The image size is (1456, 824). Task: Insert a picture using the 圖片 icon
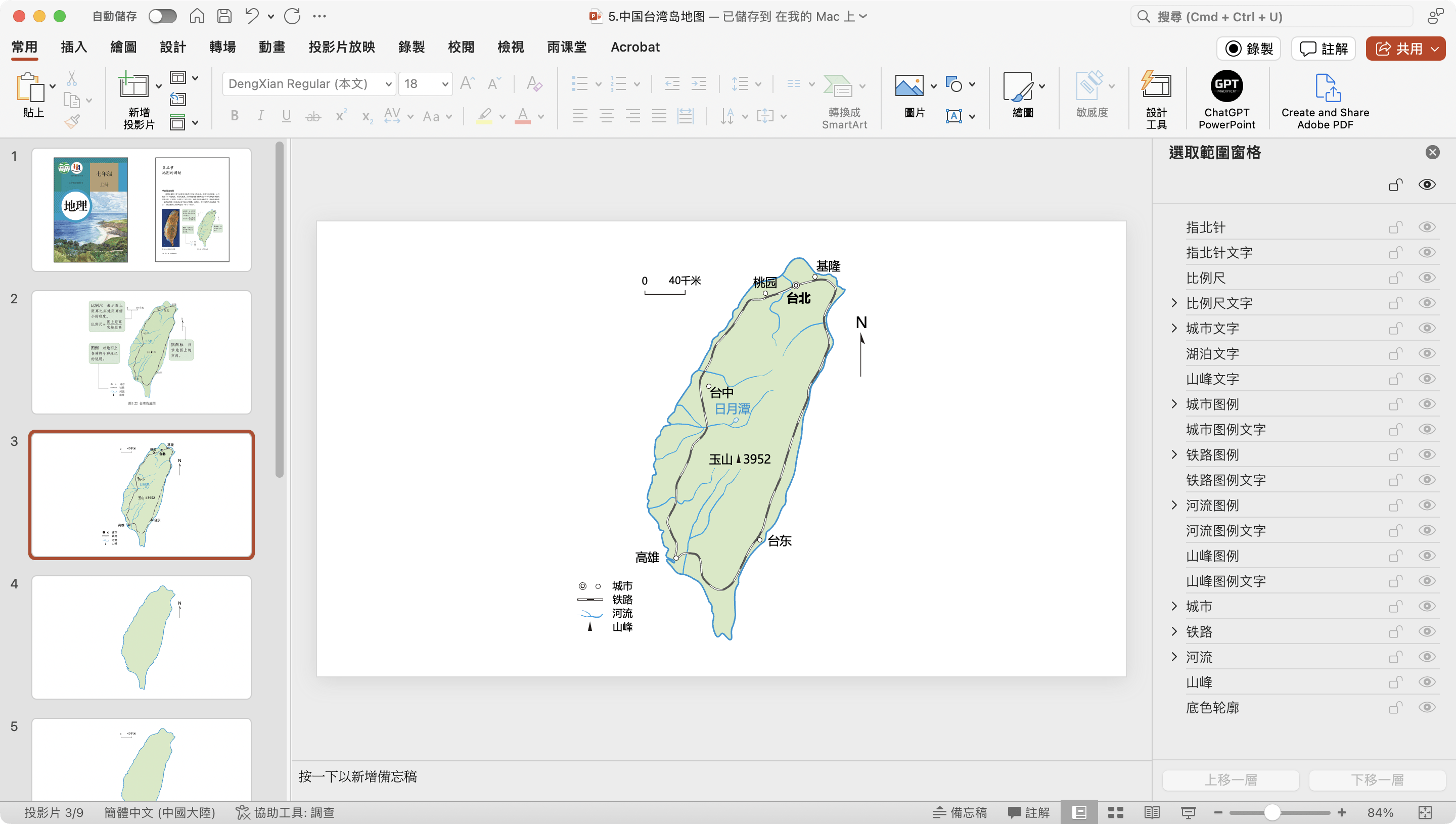(909, 86)
